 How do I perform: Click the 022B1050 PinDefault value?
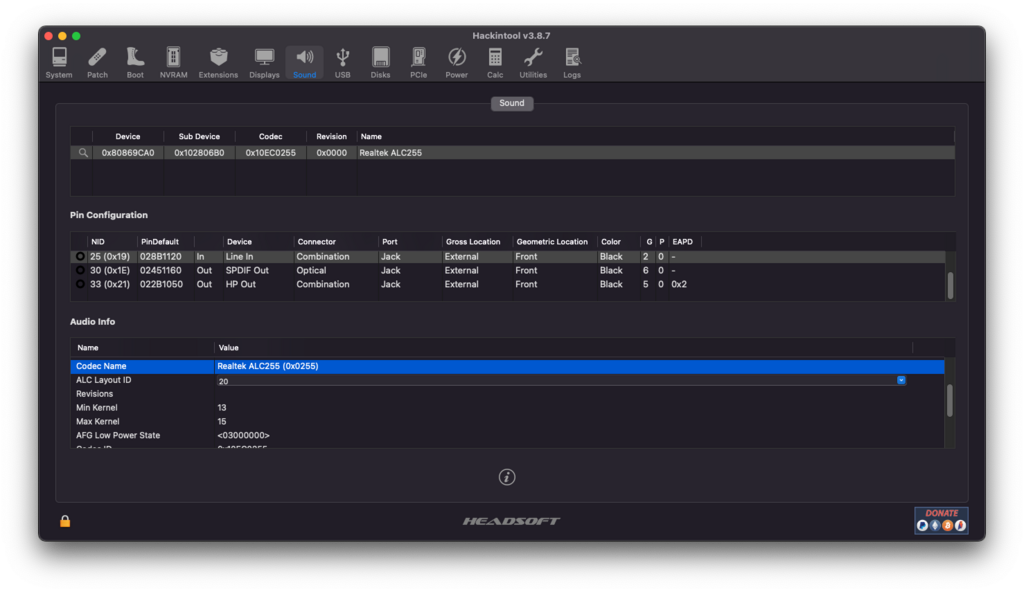tap(161, 284)
